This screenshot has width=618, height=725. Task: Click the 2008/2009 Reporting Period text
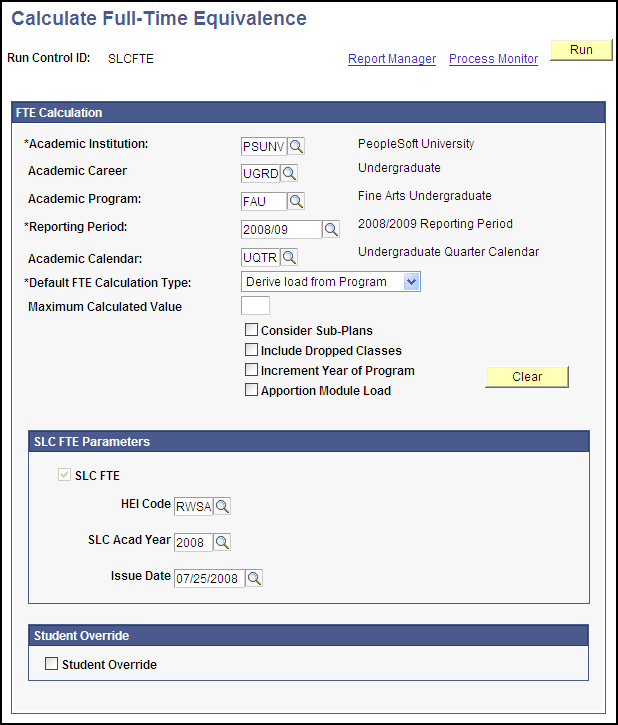(x=435, y=224)
